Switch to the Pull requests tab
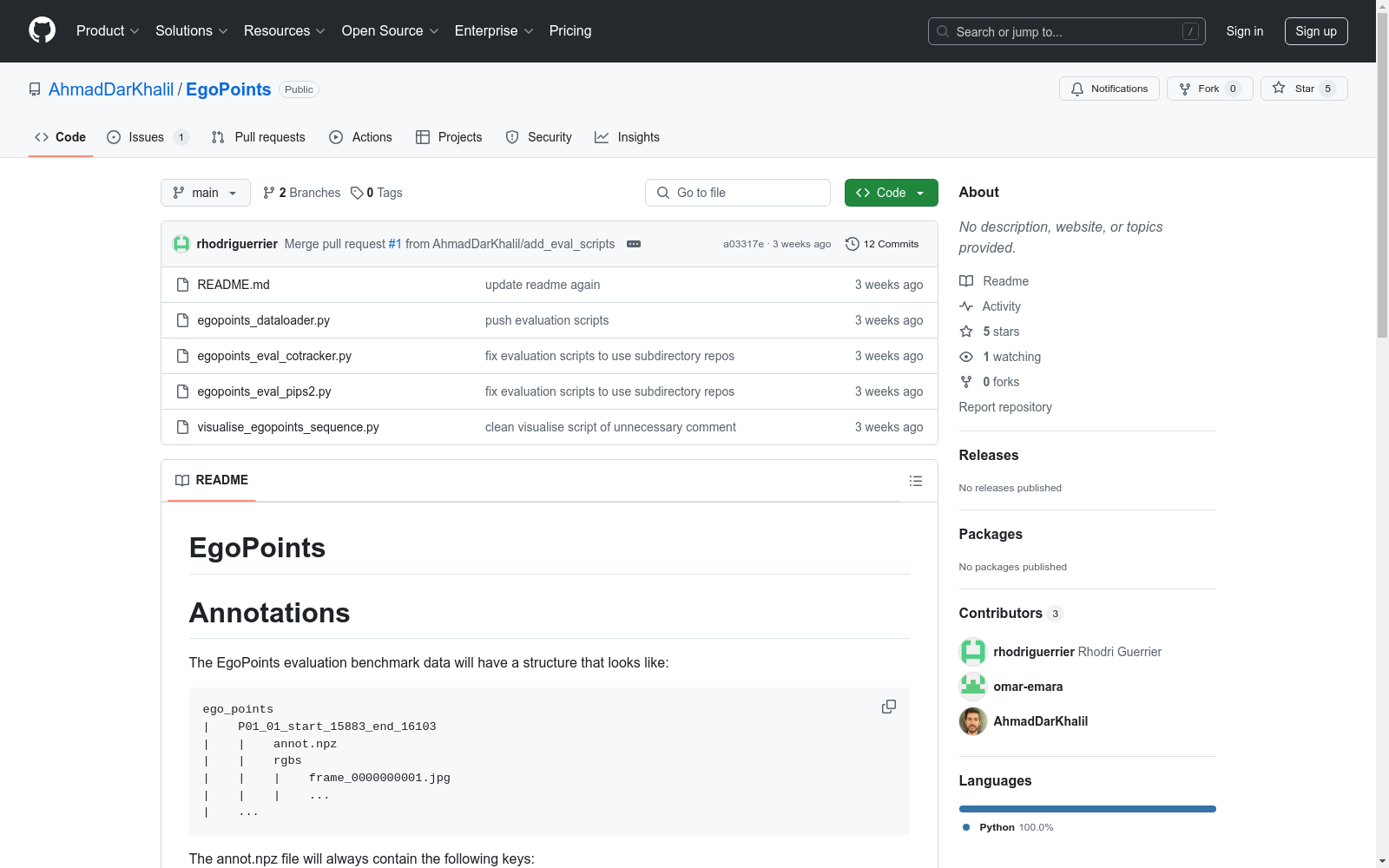 [x=258, y=137]
